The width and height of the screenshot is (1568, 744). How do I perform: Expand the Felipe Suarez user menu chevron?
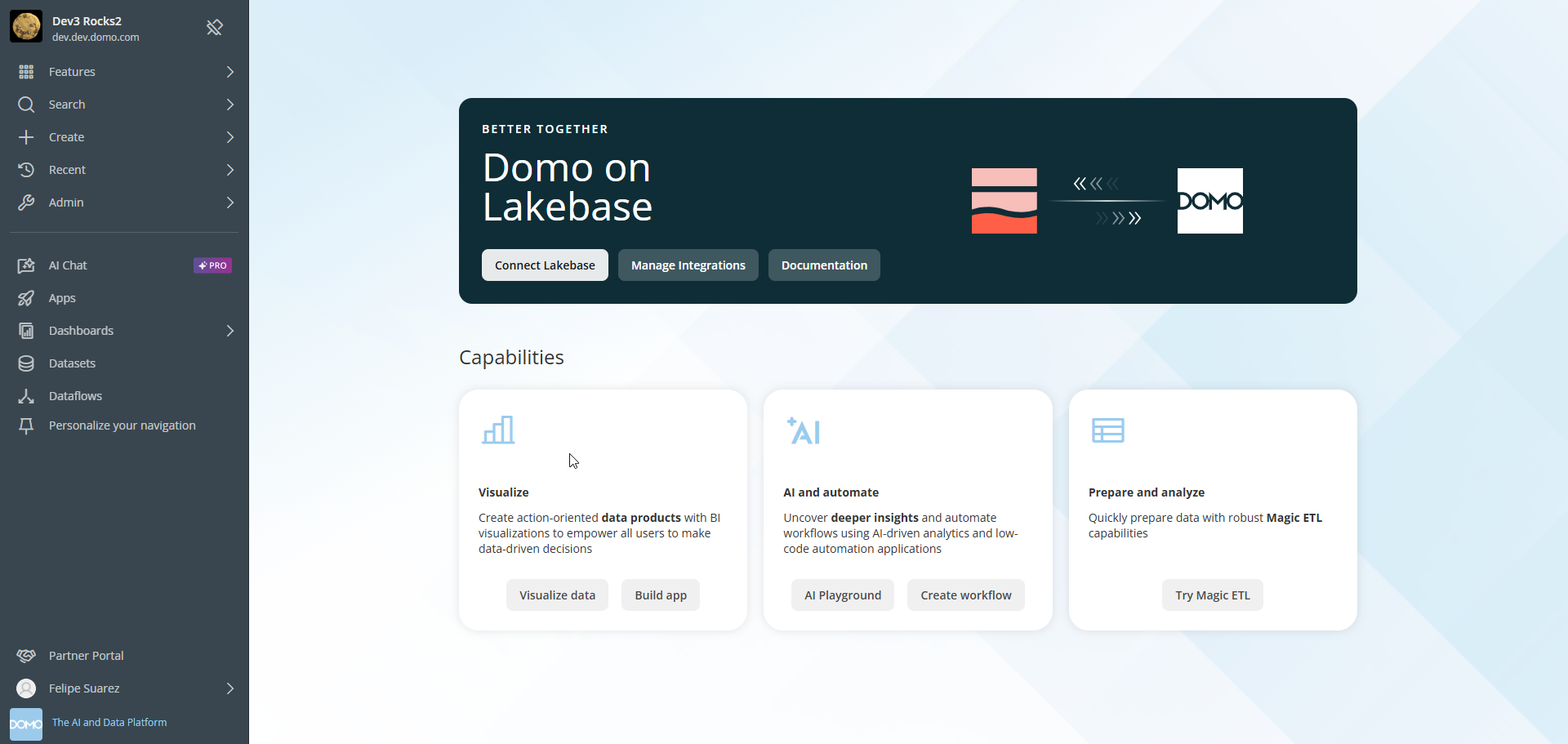click(x=230, y=688)
